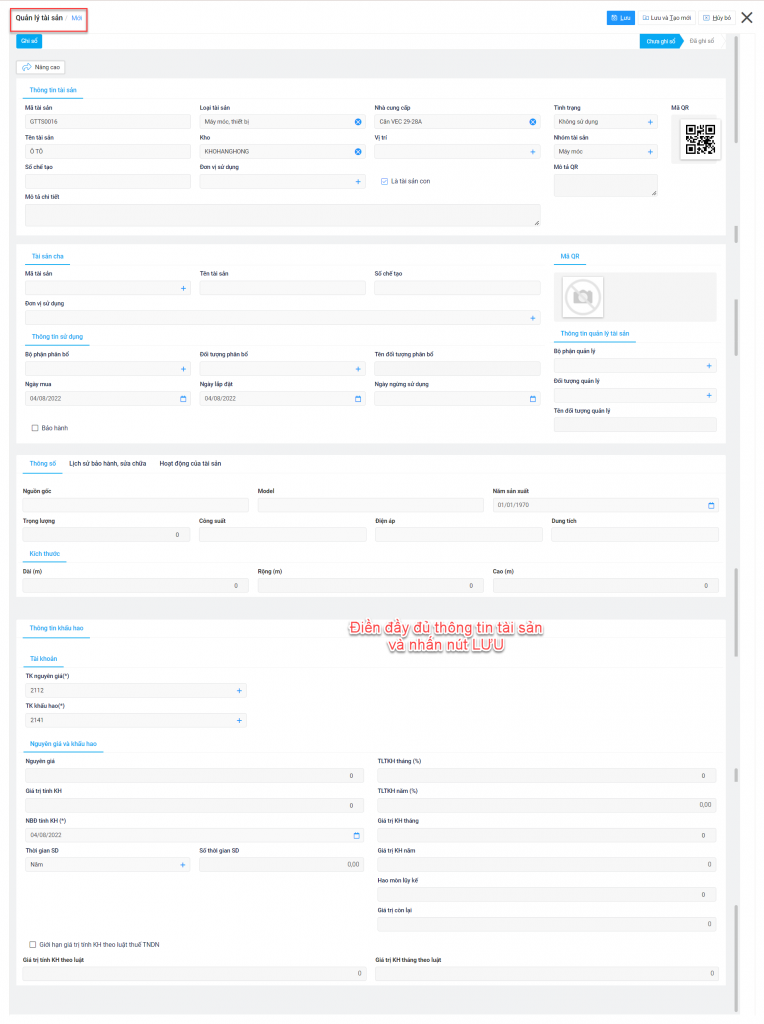Clear the Kho KHOHANGHONG selection
This screenshot has width=764, height=1024.
click(358, 152)
